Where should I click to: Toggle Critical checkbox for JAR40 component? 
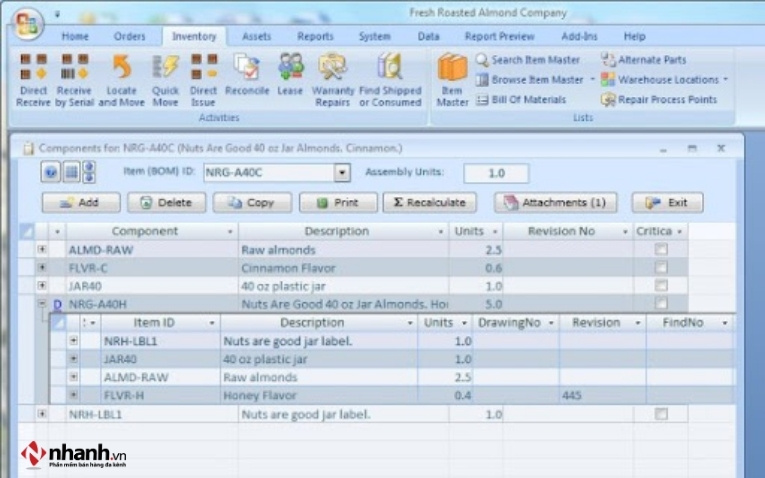[661, 285]
